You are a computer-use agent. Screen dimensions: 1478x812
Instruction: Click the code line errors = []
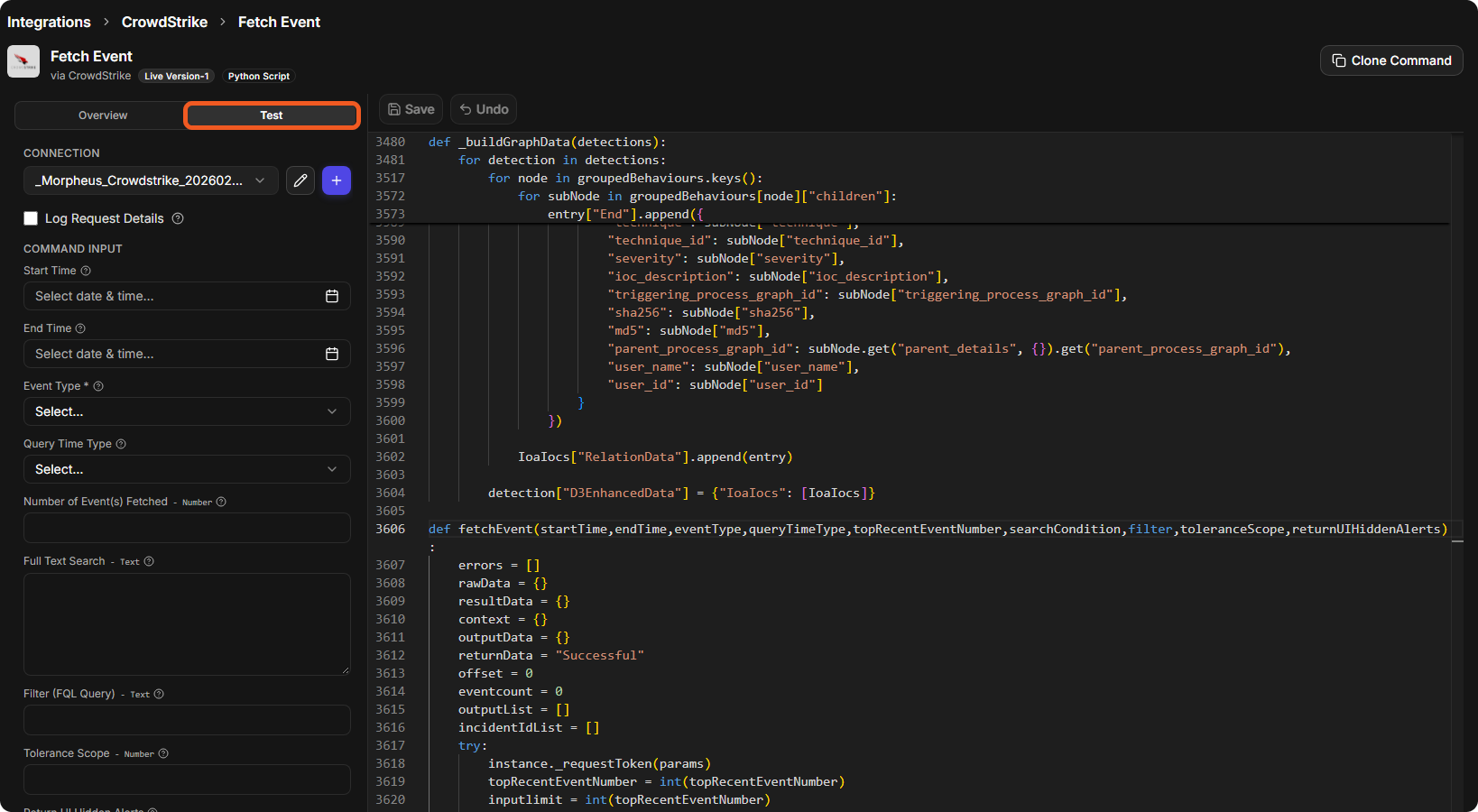[x=499, y=565]
